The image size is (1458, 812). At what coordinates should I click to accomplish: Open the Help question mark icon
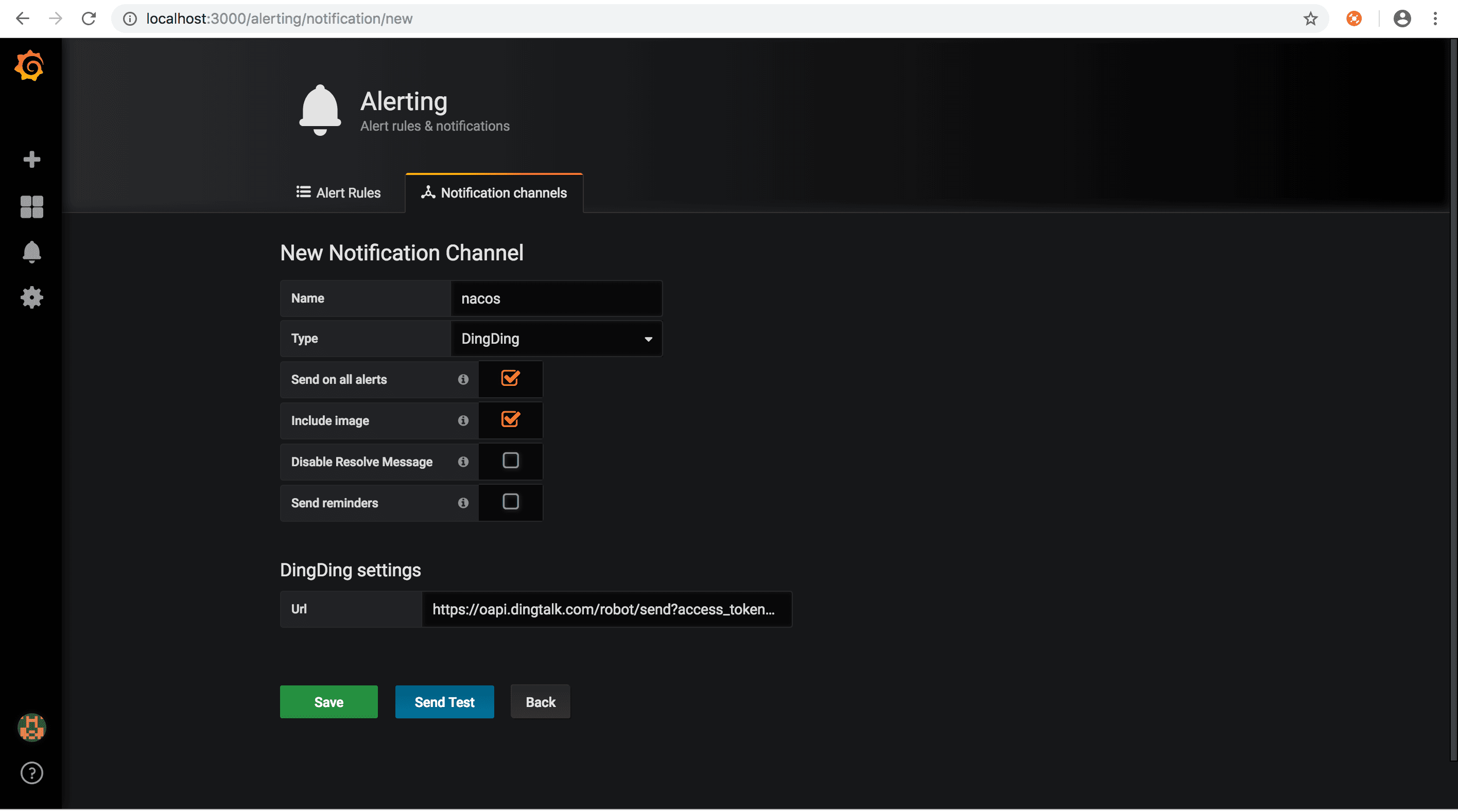[x=32, y=773]
